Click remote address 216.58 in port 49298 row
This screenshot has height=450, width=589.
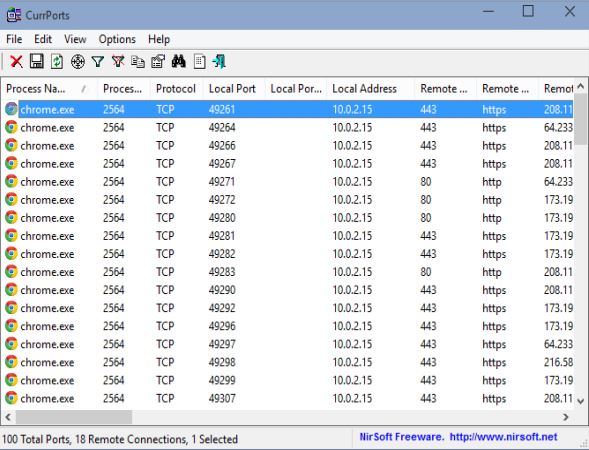coord(558,362)
